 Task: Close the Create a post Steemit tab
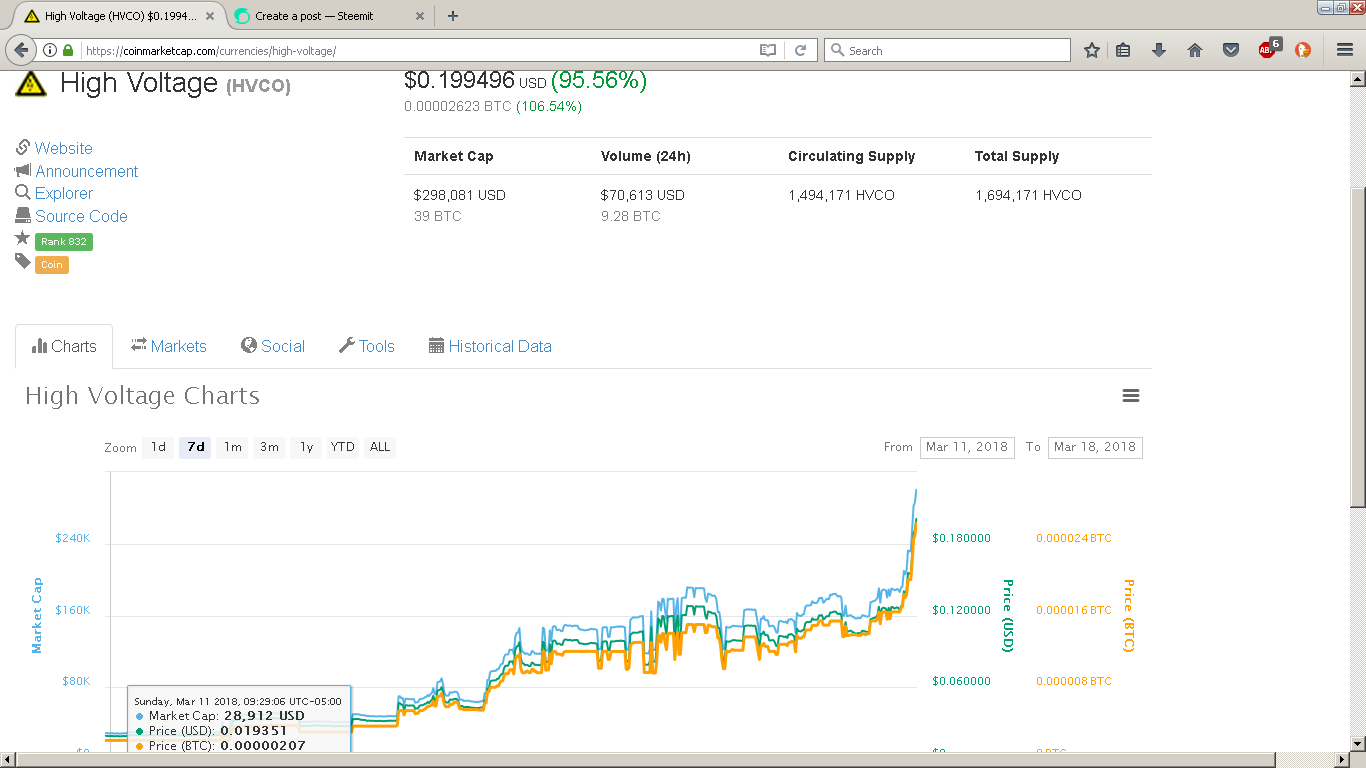(420, 16)
